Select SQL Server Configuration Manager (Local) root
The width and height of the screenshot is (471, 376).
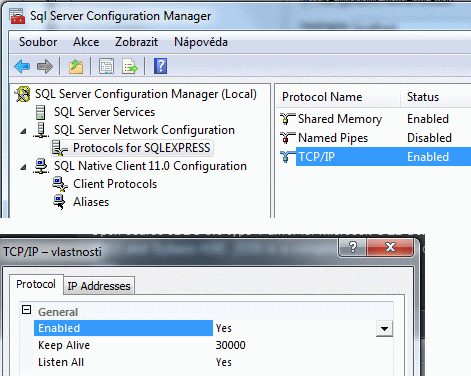coord(146,94)
